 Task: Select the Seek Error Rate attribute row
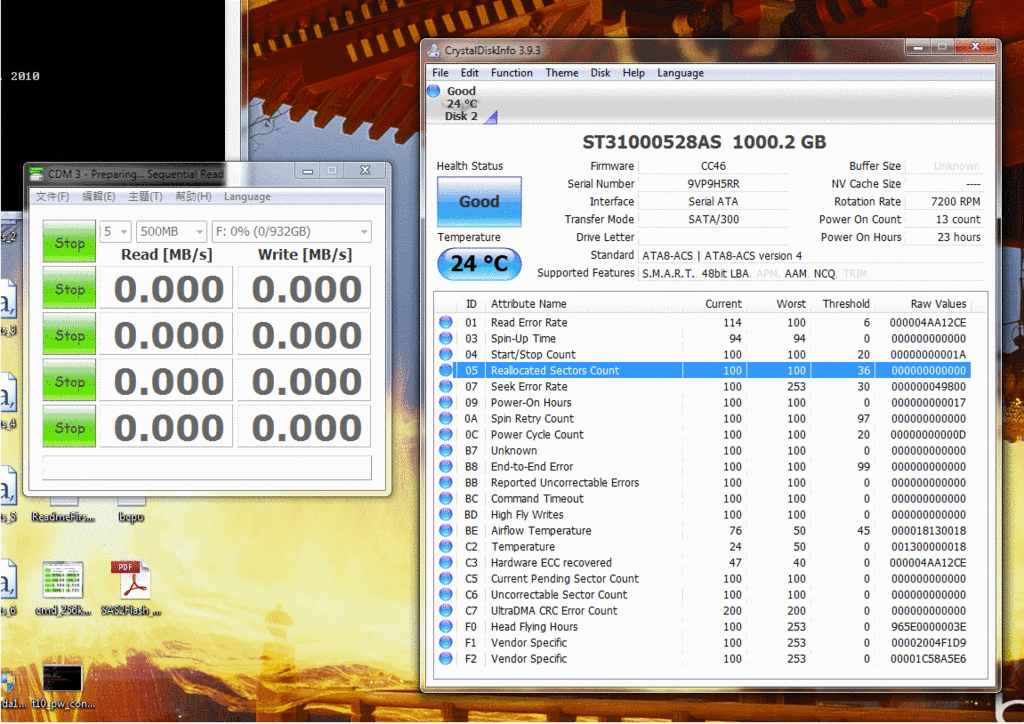(x=528, y=386)
